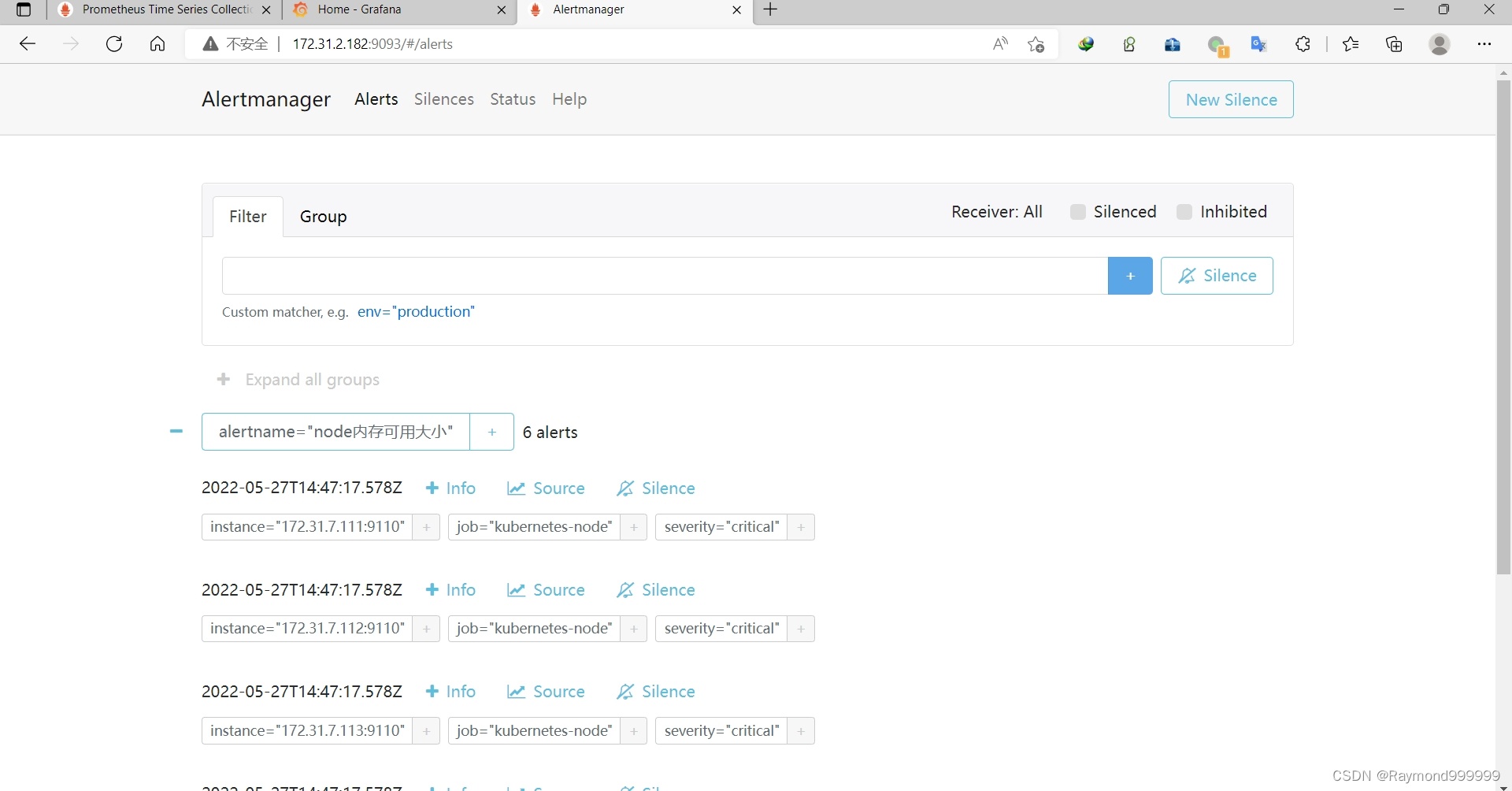Close the Prometheus Time Series tab
This screenshot has width=1512, height=791.
[266, 10]
